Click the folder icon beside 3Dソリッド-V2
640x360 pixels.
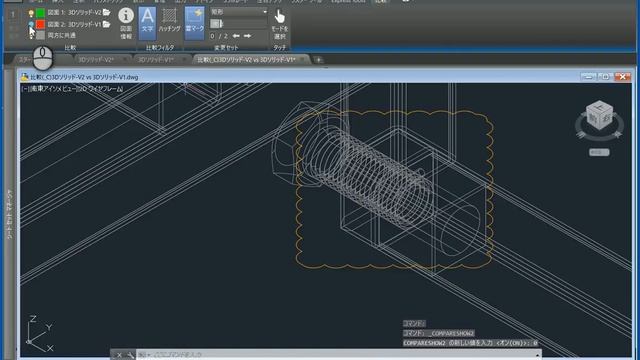107,13
